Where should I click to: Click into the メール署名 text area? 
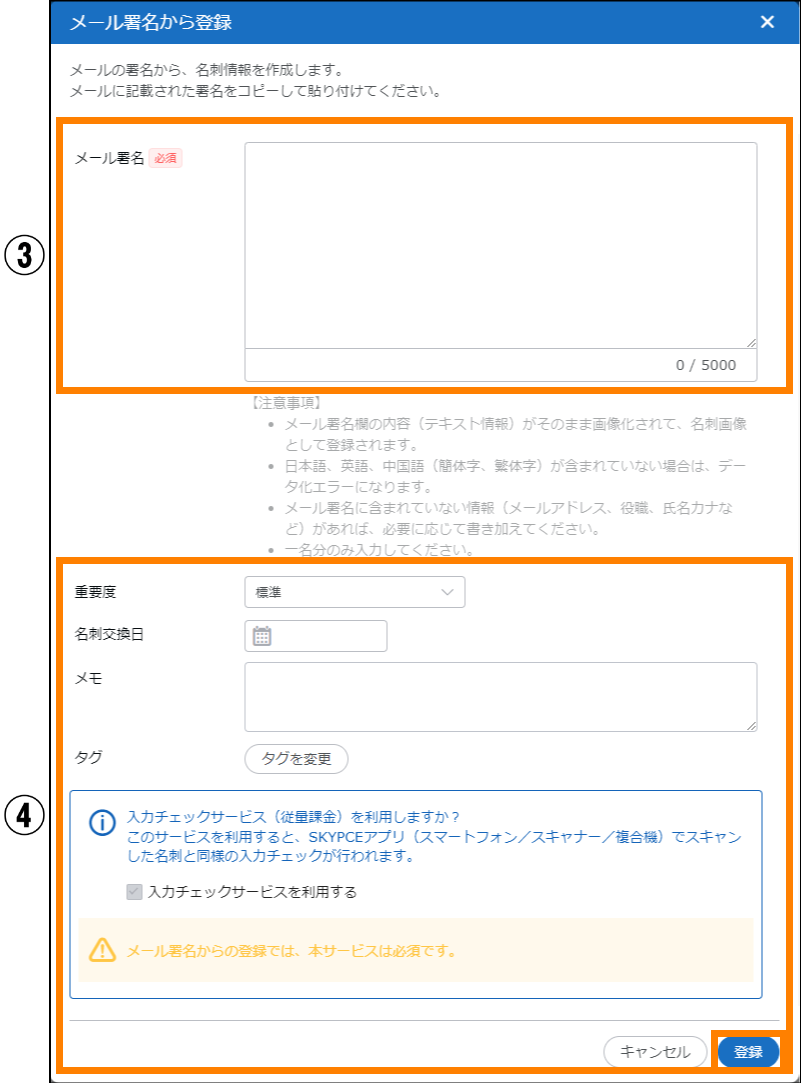click(500, 245)
